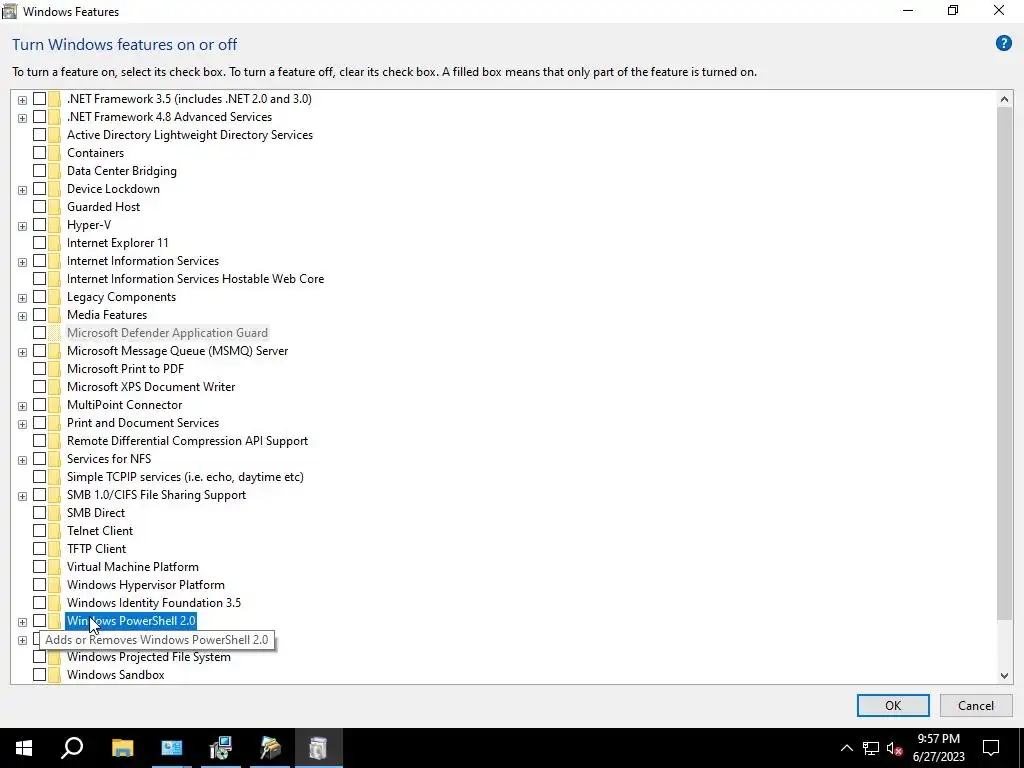Select Microsoft Defender Application Guard row
The image size is (1024, 768).
coord(167,333)
